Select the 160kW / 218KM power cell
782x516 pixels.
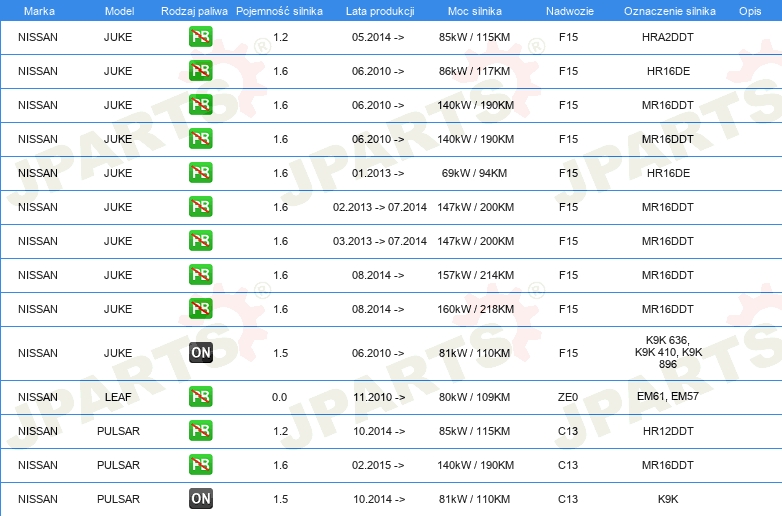click(475, 309)
